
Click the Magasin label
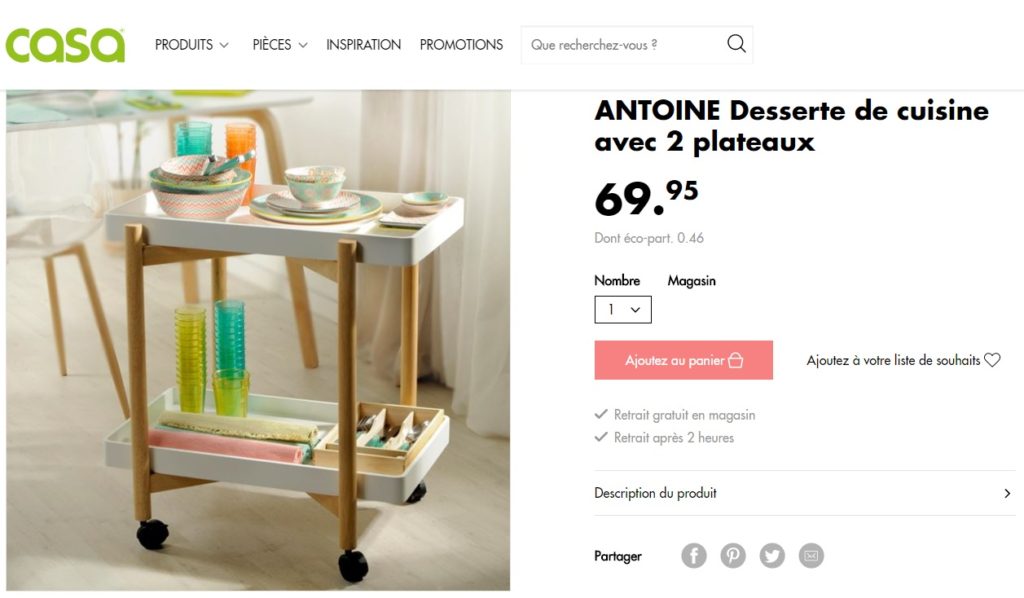point(692,281)
